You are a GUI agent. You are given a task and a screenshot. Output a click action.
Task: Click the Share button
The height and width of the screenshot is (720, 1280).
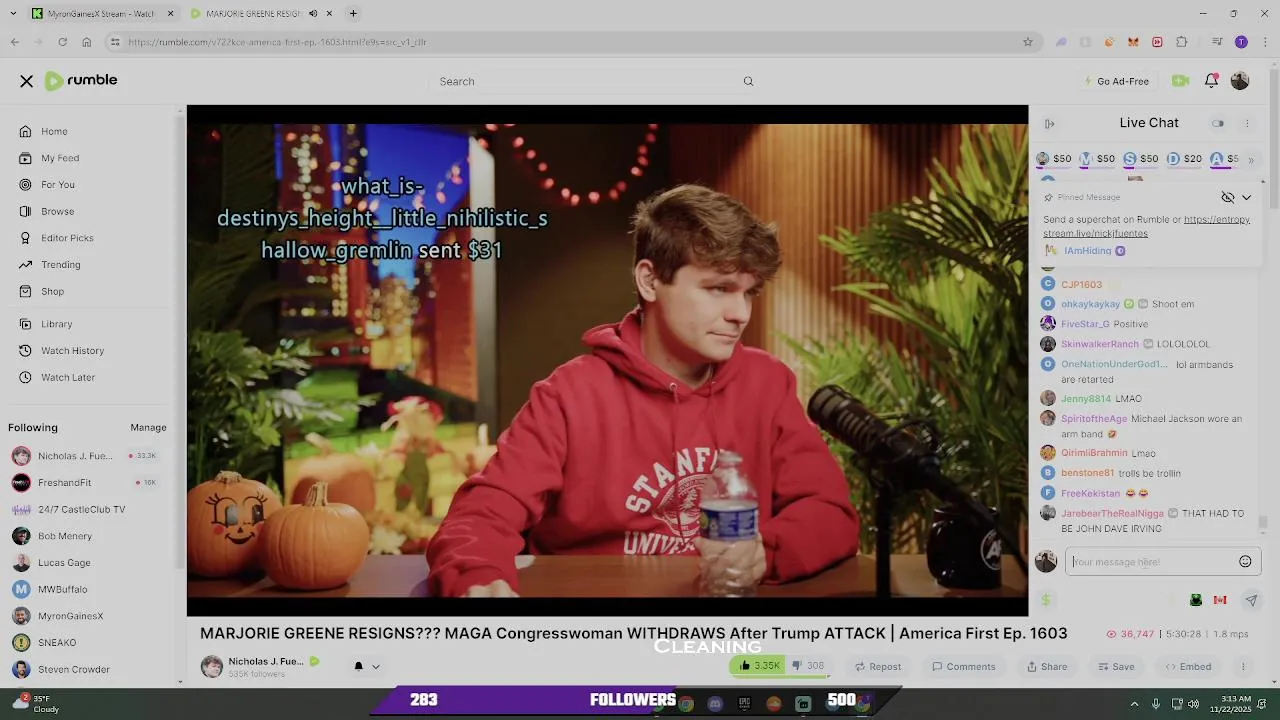[x=1047, y=667]
